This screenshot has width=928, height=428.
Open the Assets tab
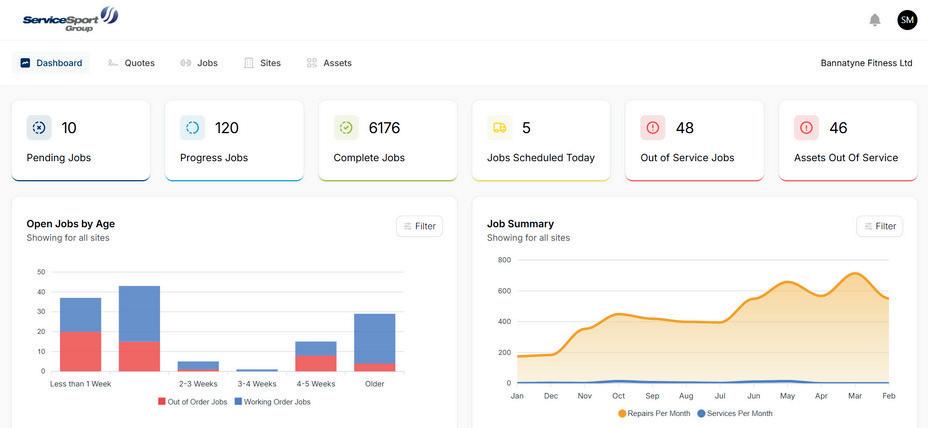[330, 63]
